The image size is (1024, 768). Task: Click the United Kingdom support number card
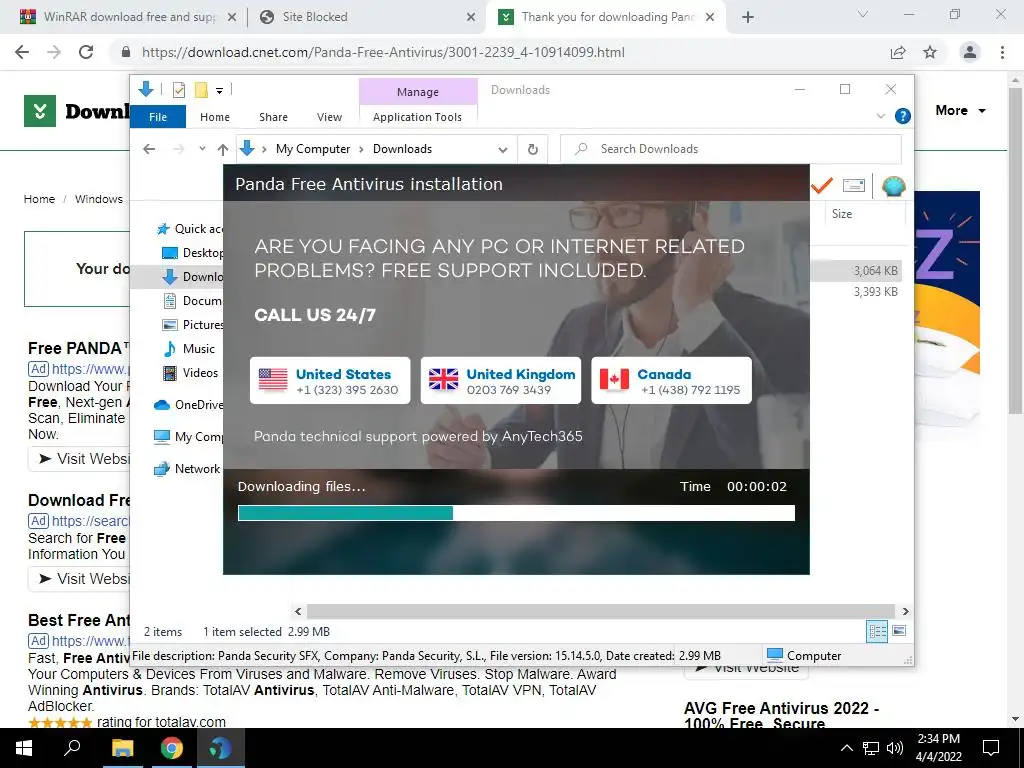click(501, 381)
